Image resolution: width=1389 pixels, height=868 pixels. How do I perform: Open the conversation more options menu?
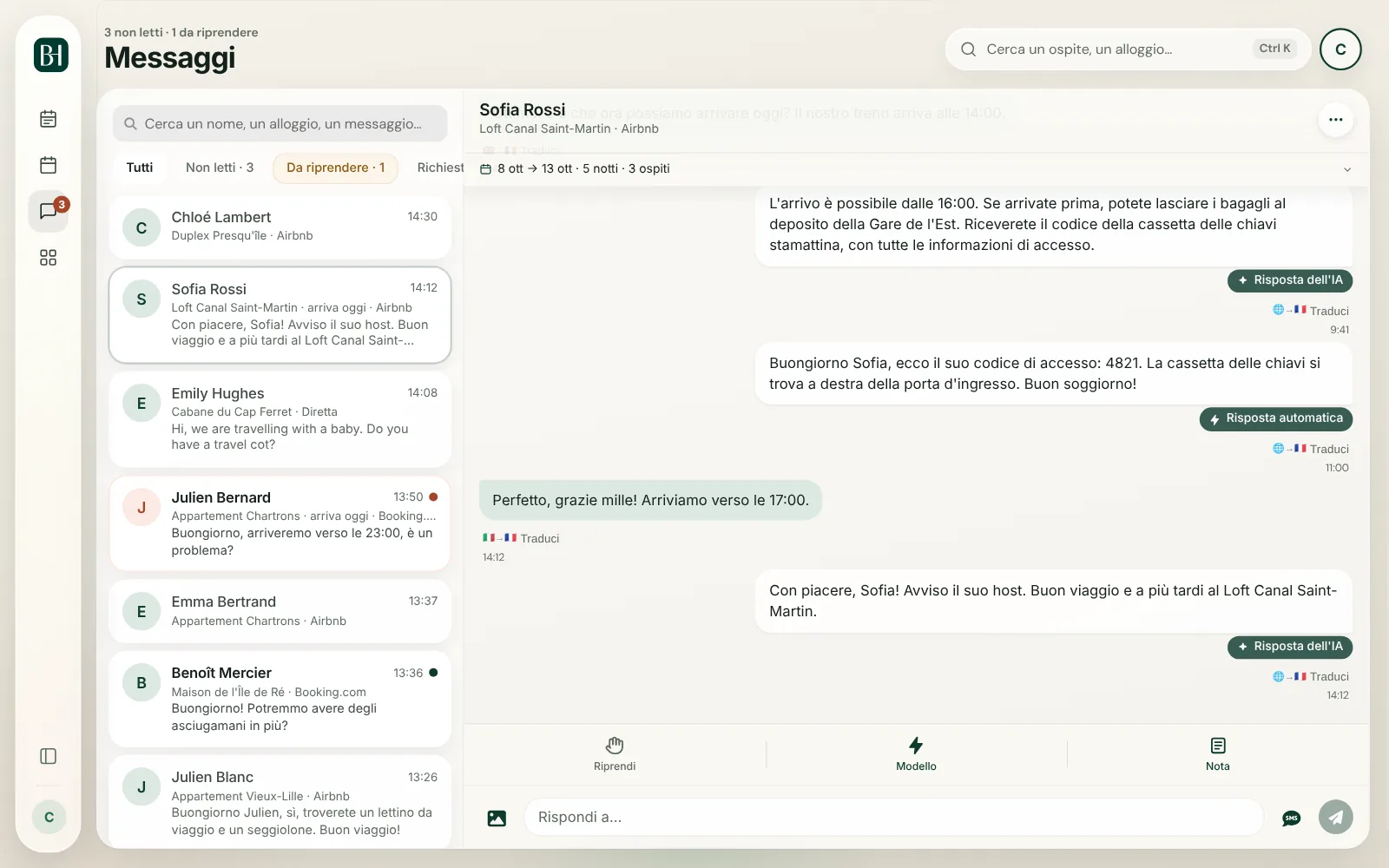click(x=1336, y=120)
